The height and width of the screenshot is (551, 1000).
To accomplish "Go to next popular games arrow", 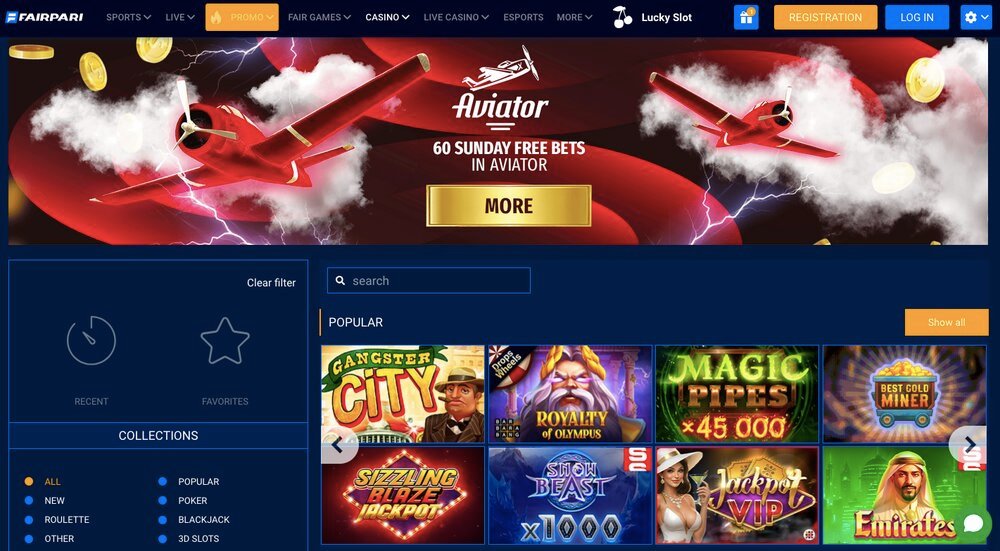I will [969, 444].
